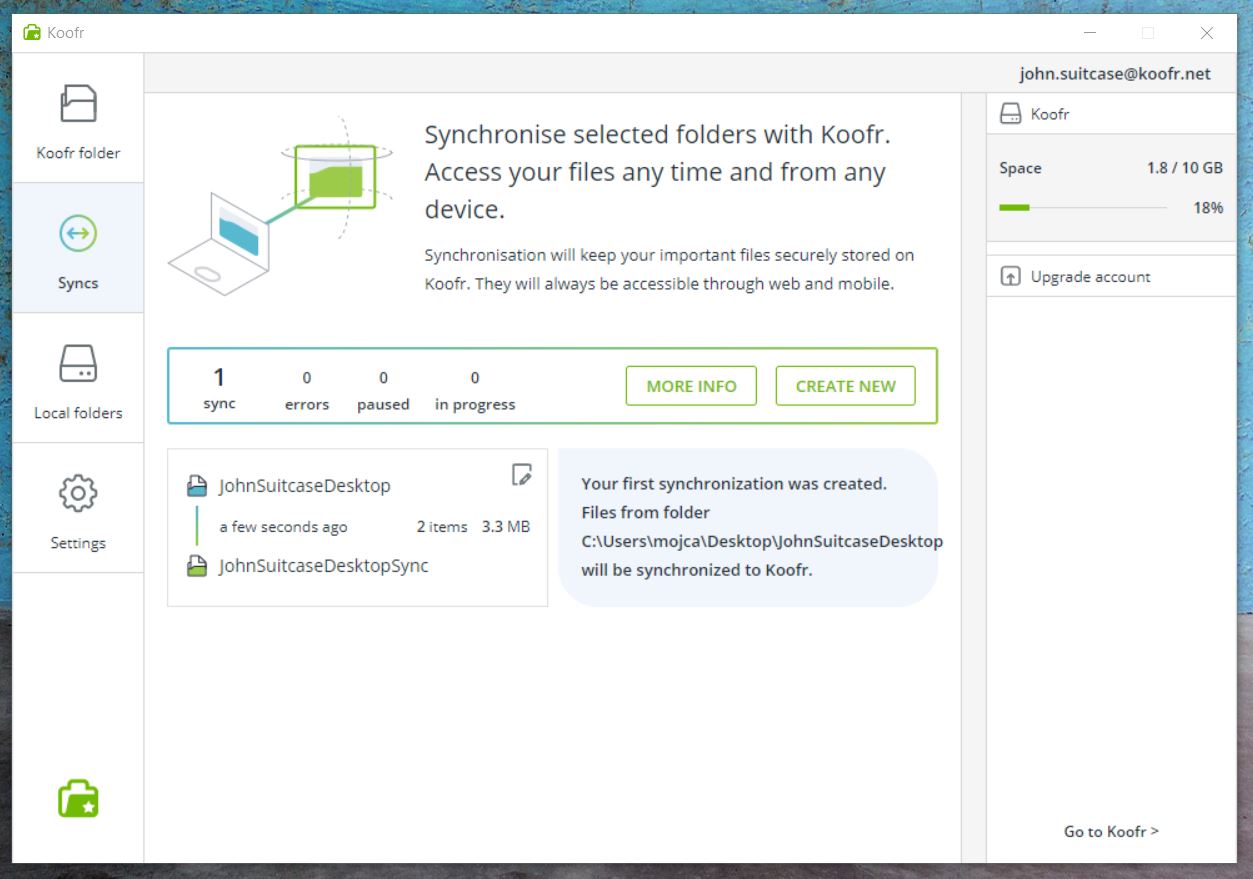Screen dimensions: 1253x879
Task: Close the Koofr window
Action: pyautogui.click(x=1206, y=33)
